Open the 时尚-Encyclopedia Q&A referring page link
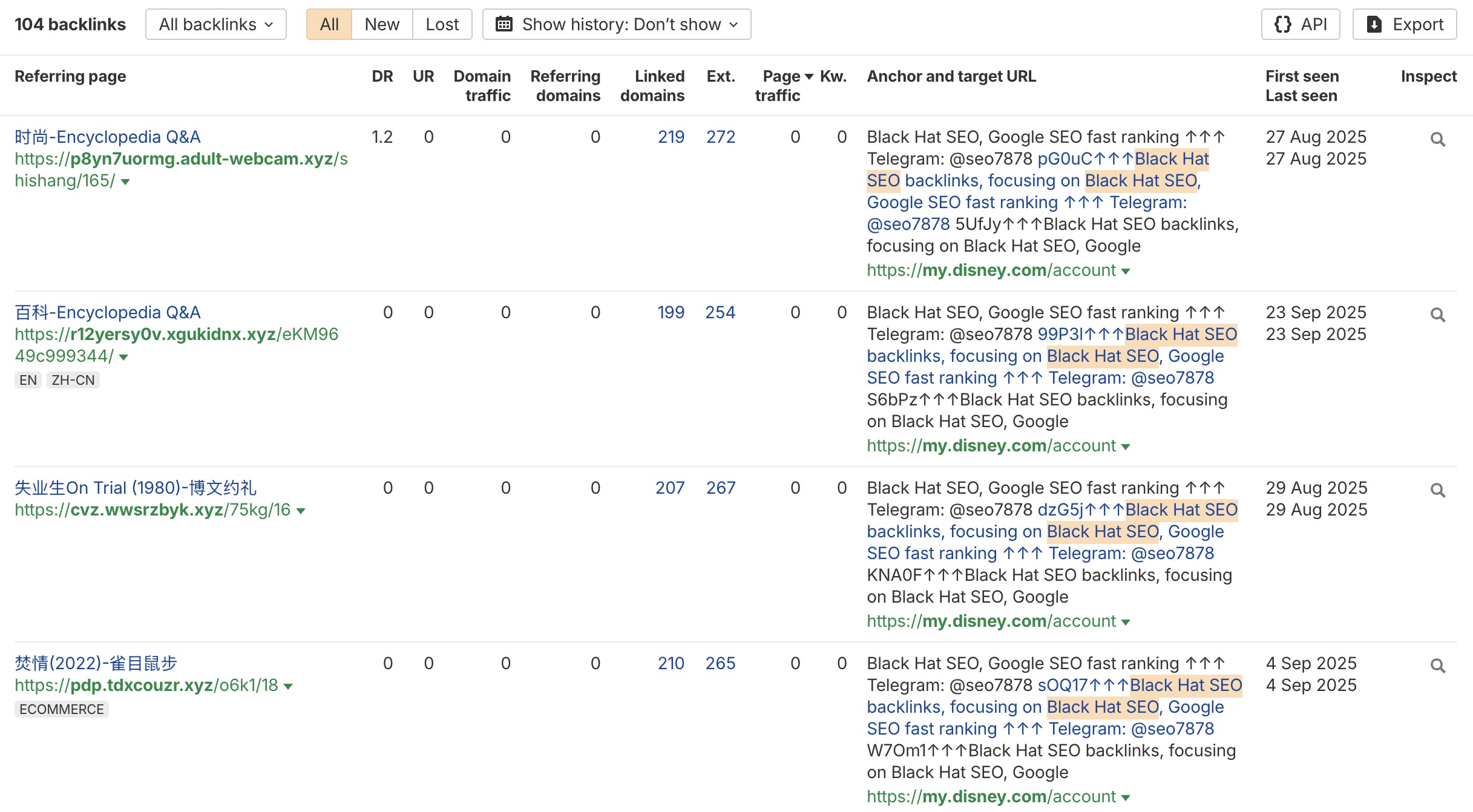The width and height of the screenshot is (1473, 812). [x=108, y=137]
